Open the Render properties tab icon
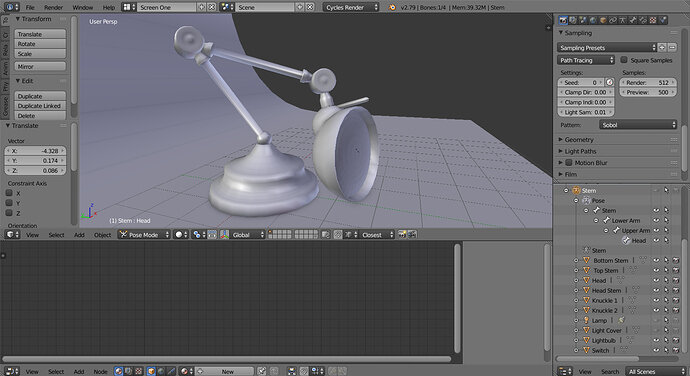Viewport: 690px width, 376px height. pos(563,20)
